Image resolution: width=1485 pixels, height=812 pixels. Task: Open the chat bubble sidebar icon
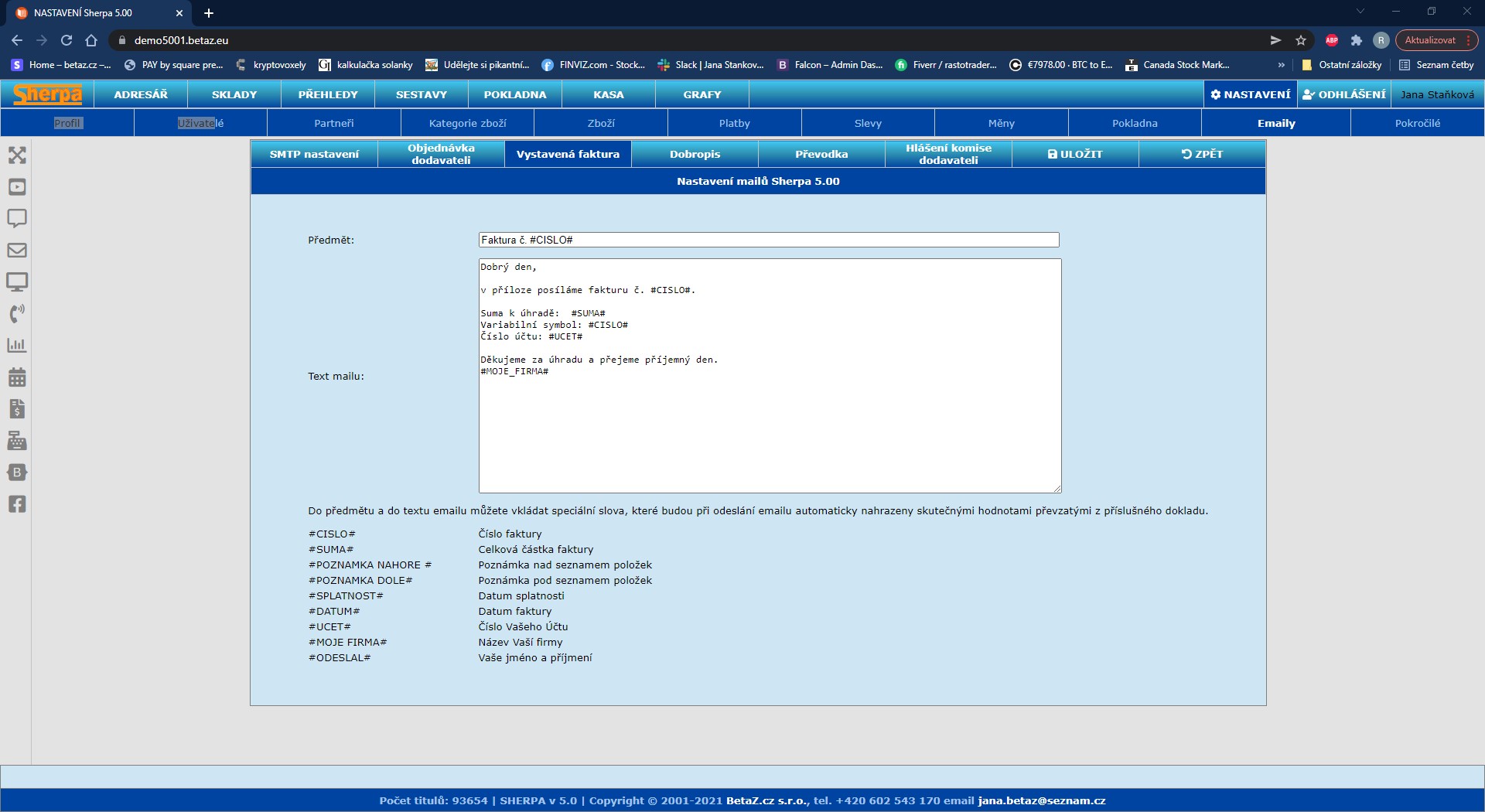(x=17, y=218)
